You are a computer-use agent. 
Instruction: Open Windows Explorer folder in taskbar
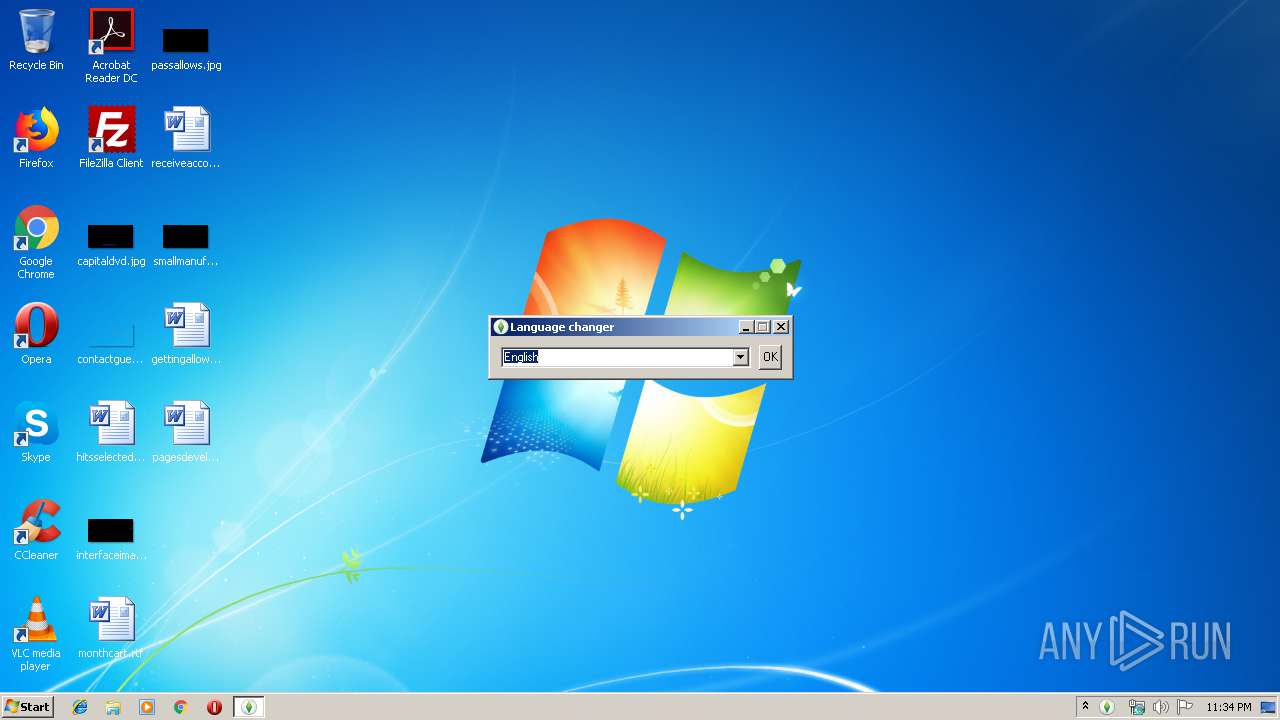point(113,707)
